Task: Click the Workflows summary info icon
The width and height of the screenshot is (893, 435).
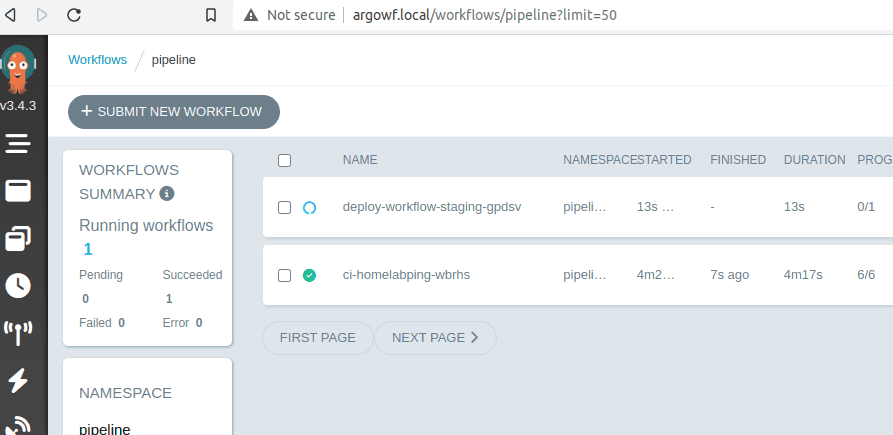Action: [x=167, y=194]
